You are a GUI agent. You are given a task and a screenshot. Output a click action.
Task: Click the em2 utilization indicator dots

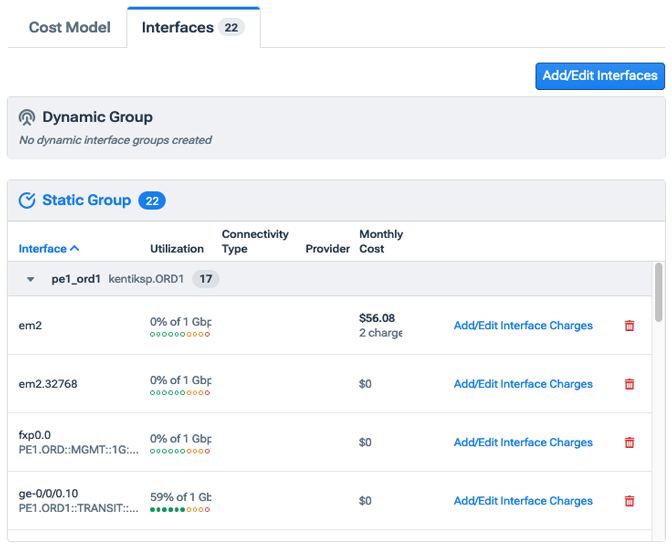(x=180, y=335)
